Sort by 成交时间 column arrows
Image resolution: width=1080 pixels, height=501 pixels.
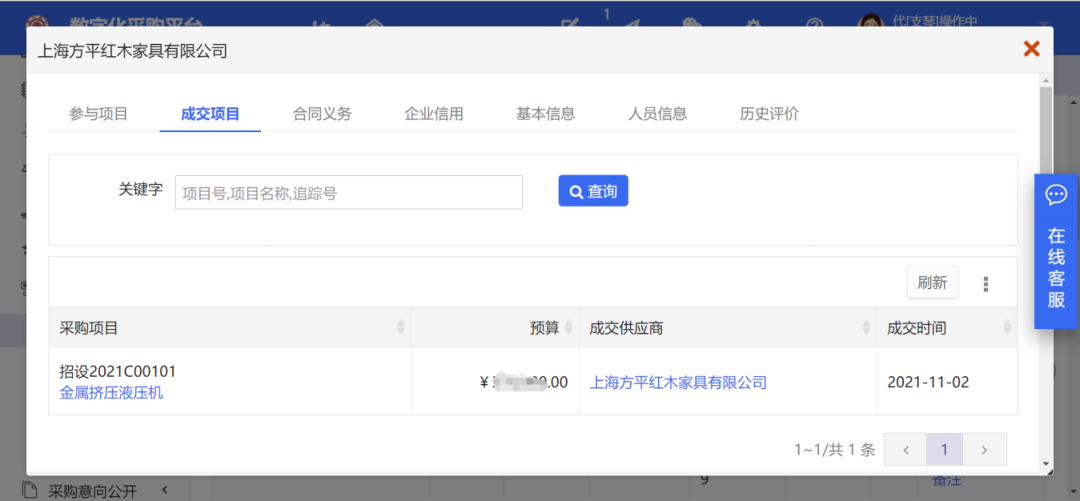point(1007,328)
